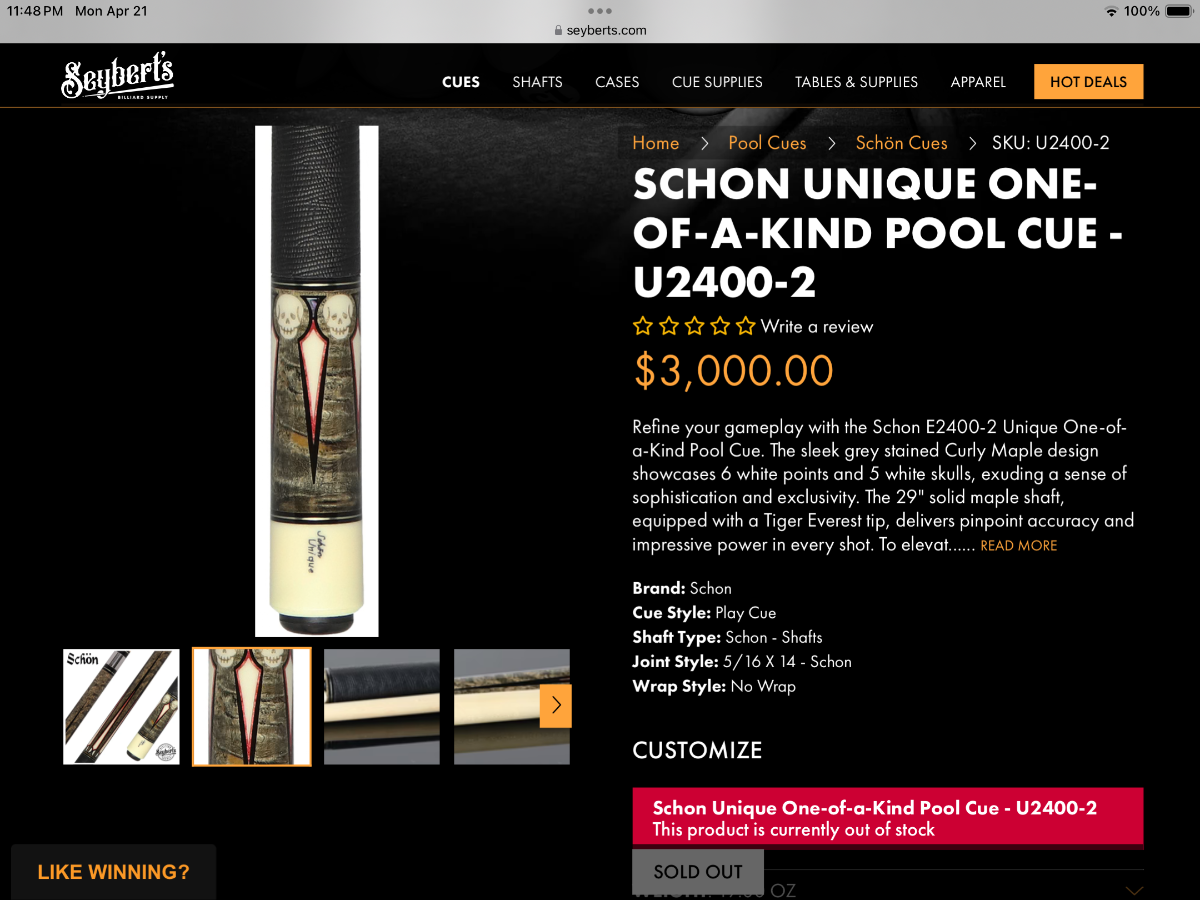Tap the orange next-thumbnail arrow
1200x900 pixels.
tap(556, 706)
